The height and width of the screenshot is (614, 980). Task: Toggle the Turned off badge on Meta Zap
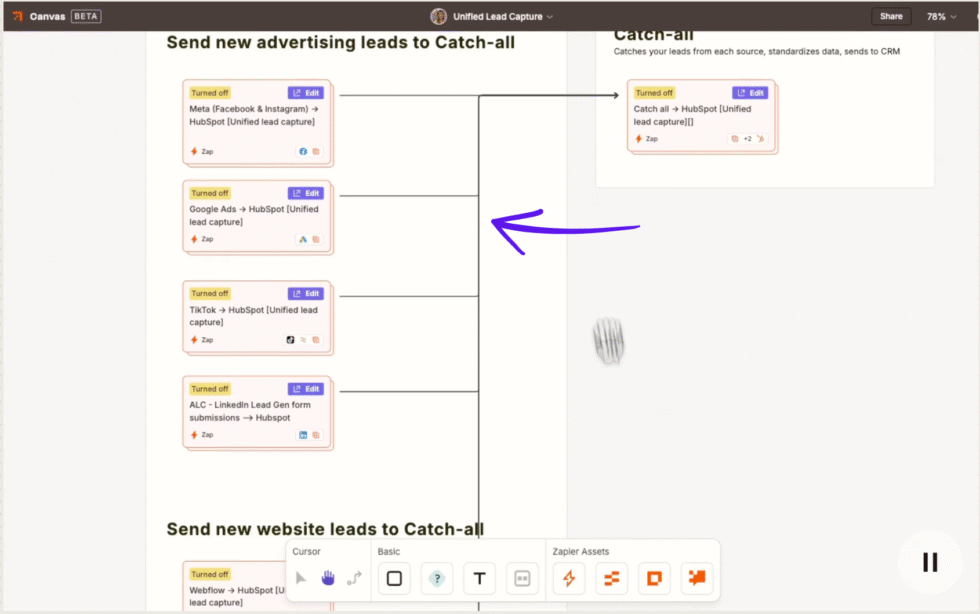coord(210,92)
